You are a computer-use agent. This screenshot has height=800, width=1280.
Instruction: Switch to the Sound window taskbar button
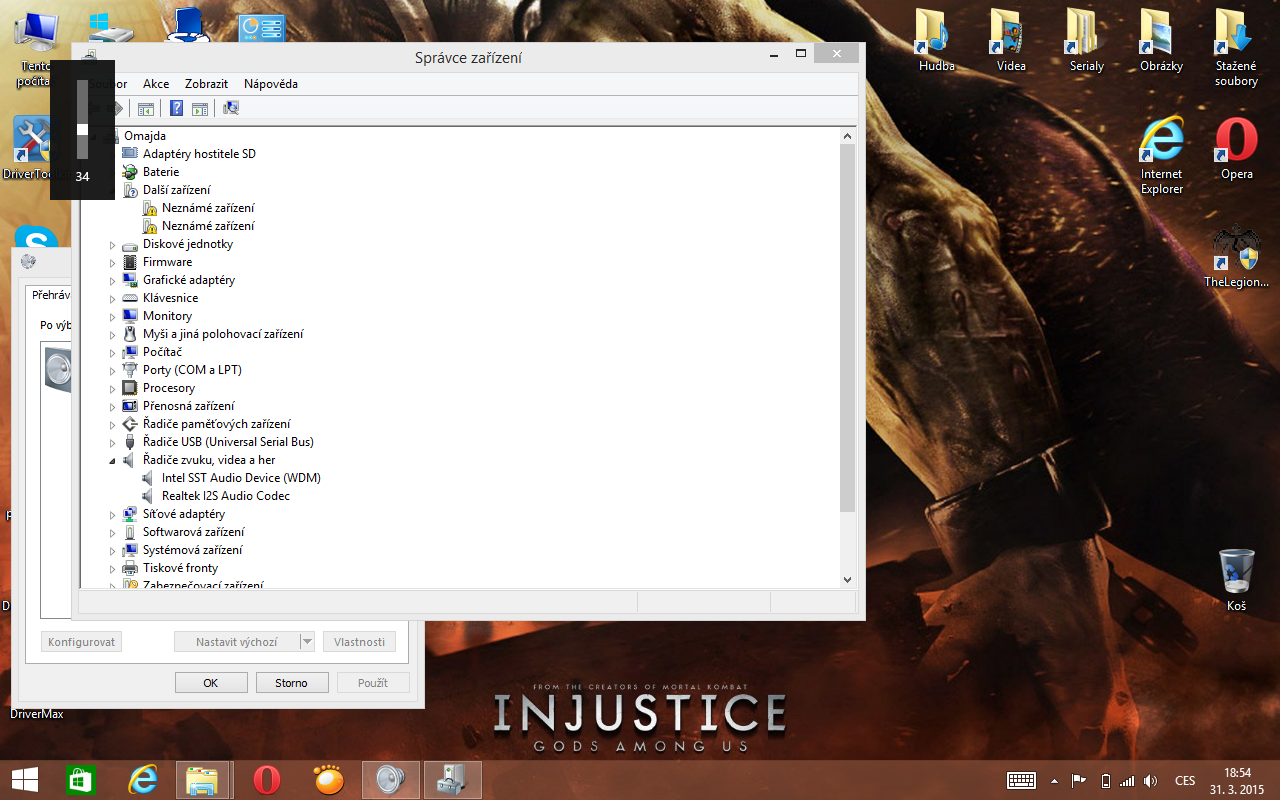[390, 780]
